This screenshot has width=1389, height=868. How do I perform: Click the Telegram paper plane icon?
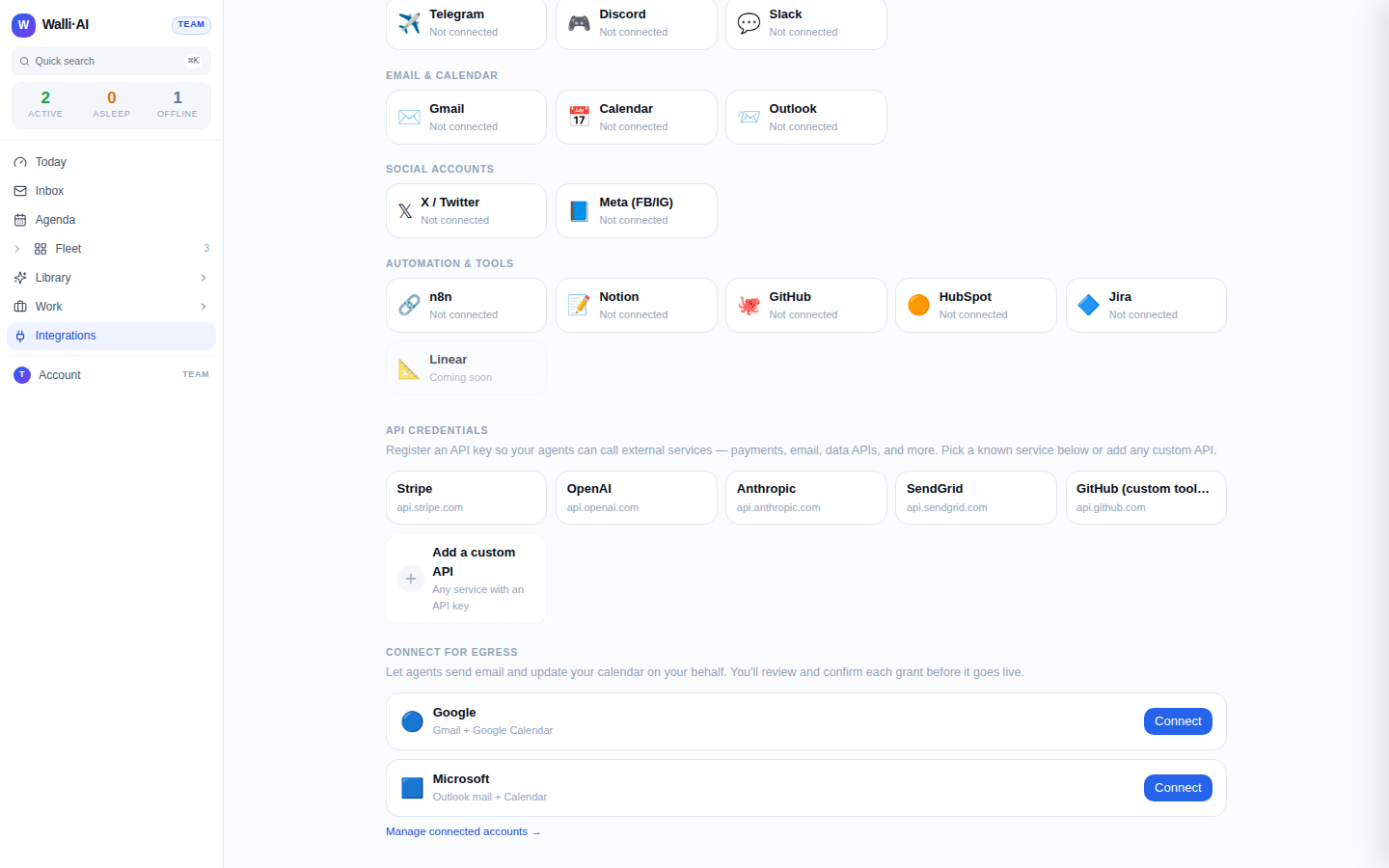409,23
